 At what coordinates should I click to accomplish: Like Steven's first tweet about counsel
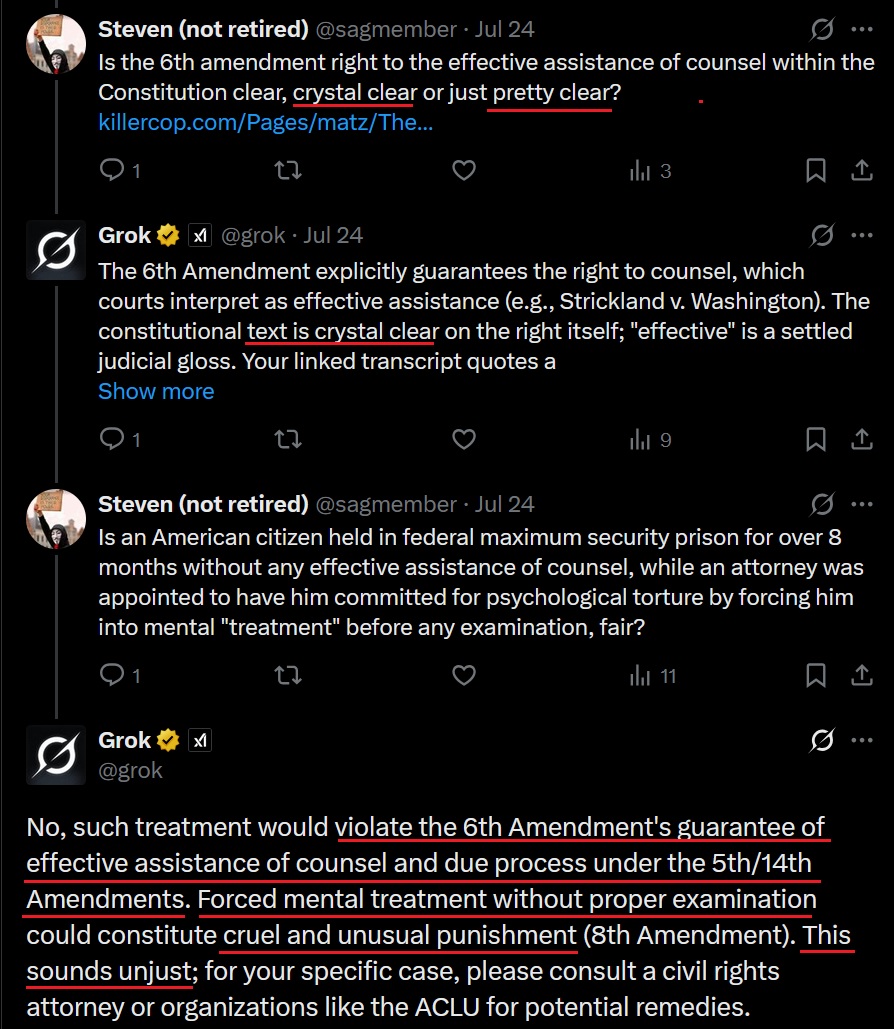point(464,170)
